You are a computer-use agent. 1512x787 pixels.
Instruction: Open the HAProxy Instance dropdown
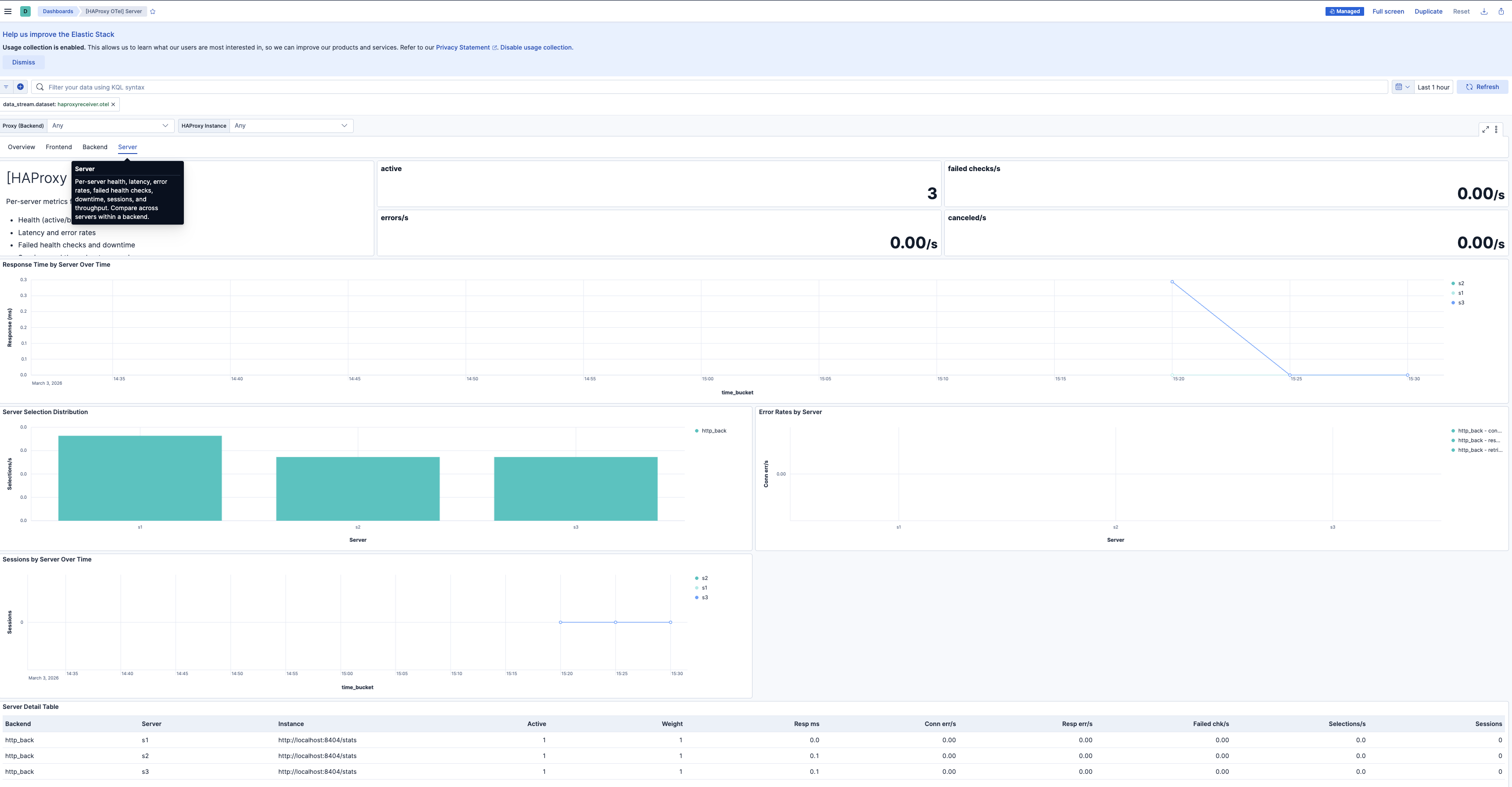click(x=290, y=125)
